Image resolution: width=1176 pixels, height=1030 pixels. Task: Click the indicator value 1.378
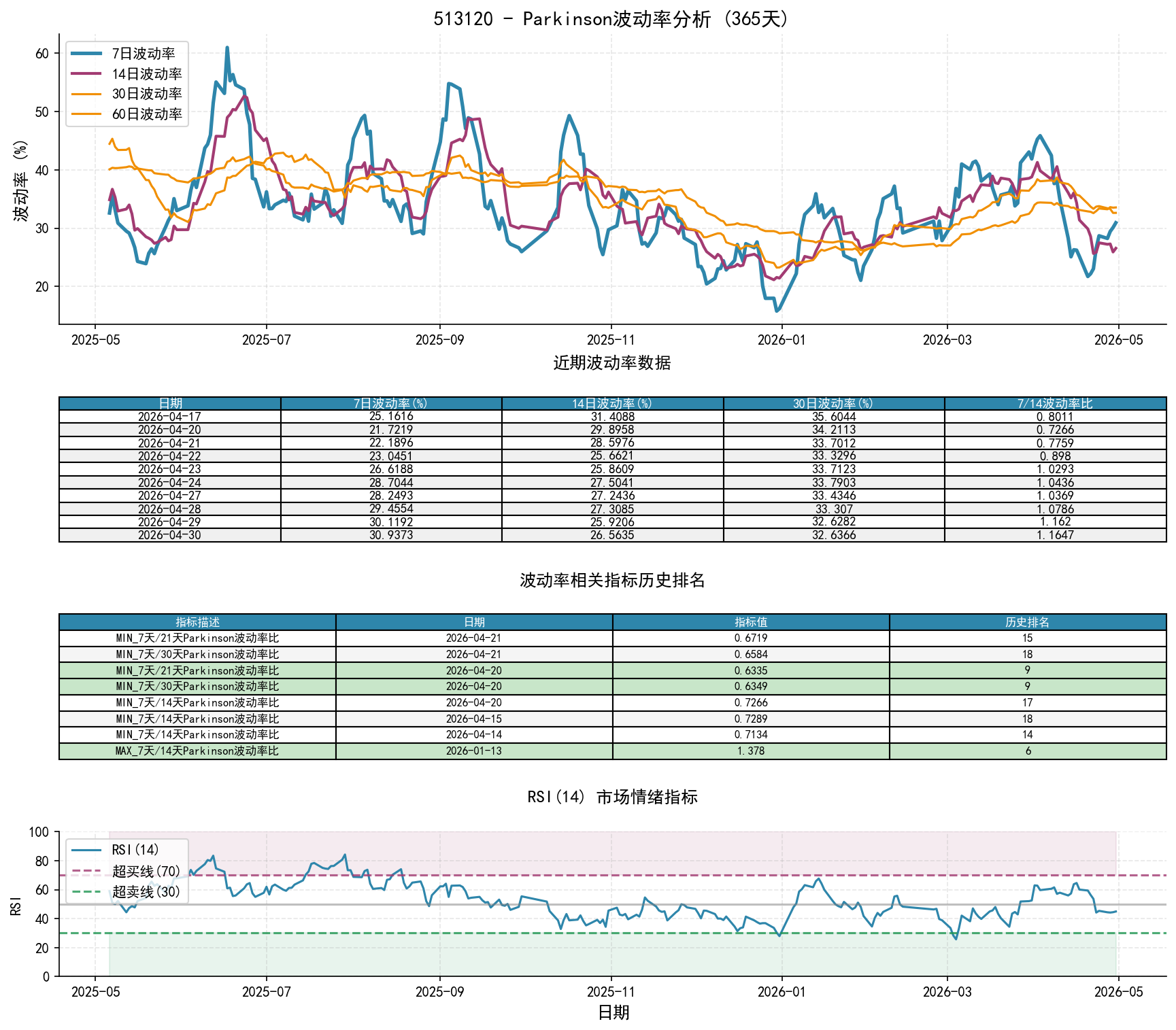(x=751, y=751)
